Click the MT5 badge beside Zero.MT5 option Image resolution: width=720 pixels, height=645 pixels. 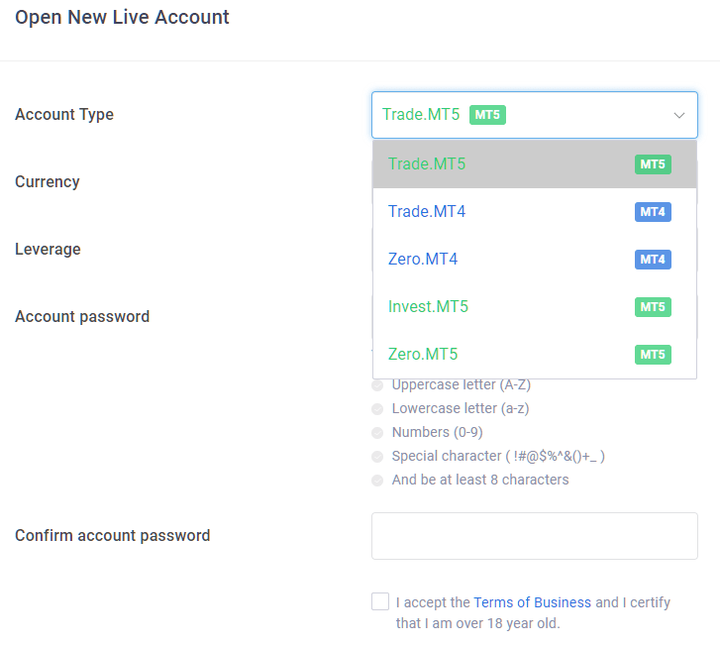(x=652, y=355)
